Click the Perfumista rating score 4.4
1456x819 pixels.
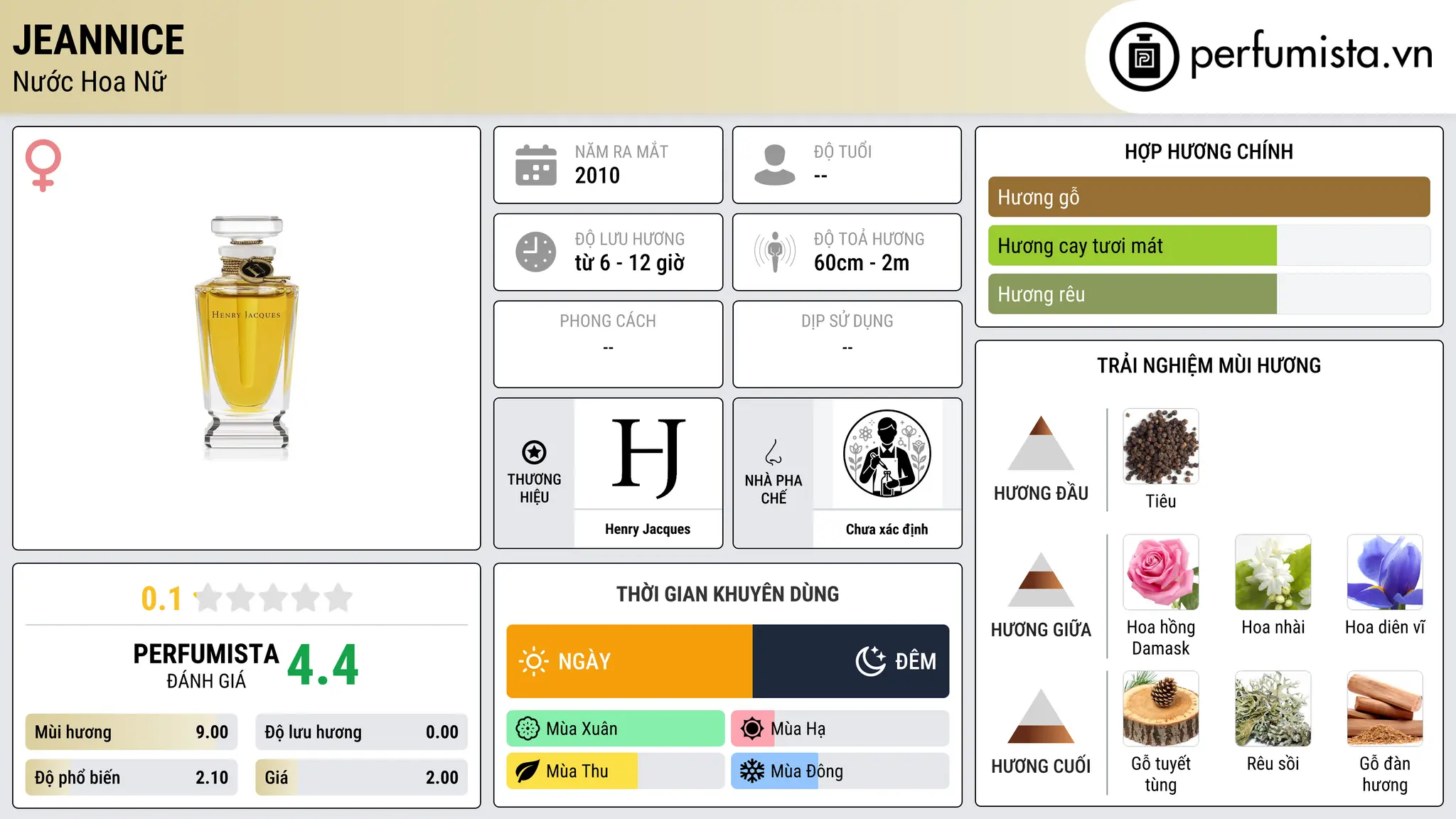pos(323,665)
